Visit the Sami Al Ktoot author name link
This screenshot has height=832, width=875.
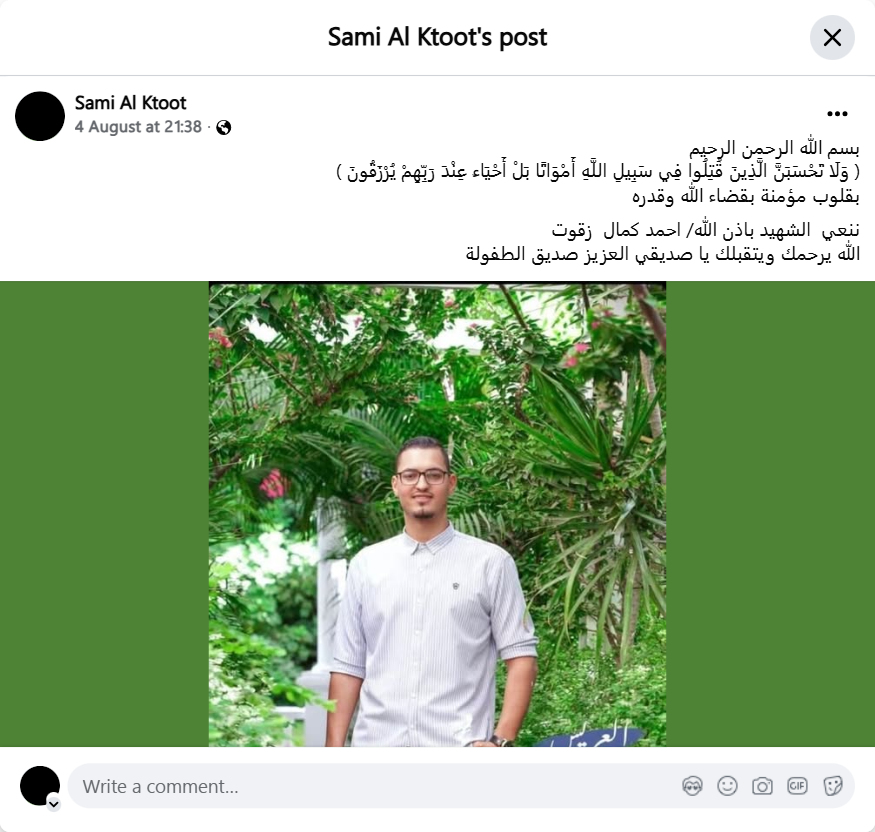131,103
